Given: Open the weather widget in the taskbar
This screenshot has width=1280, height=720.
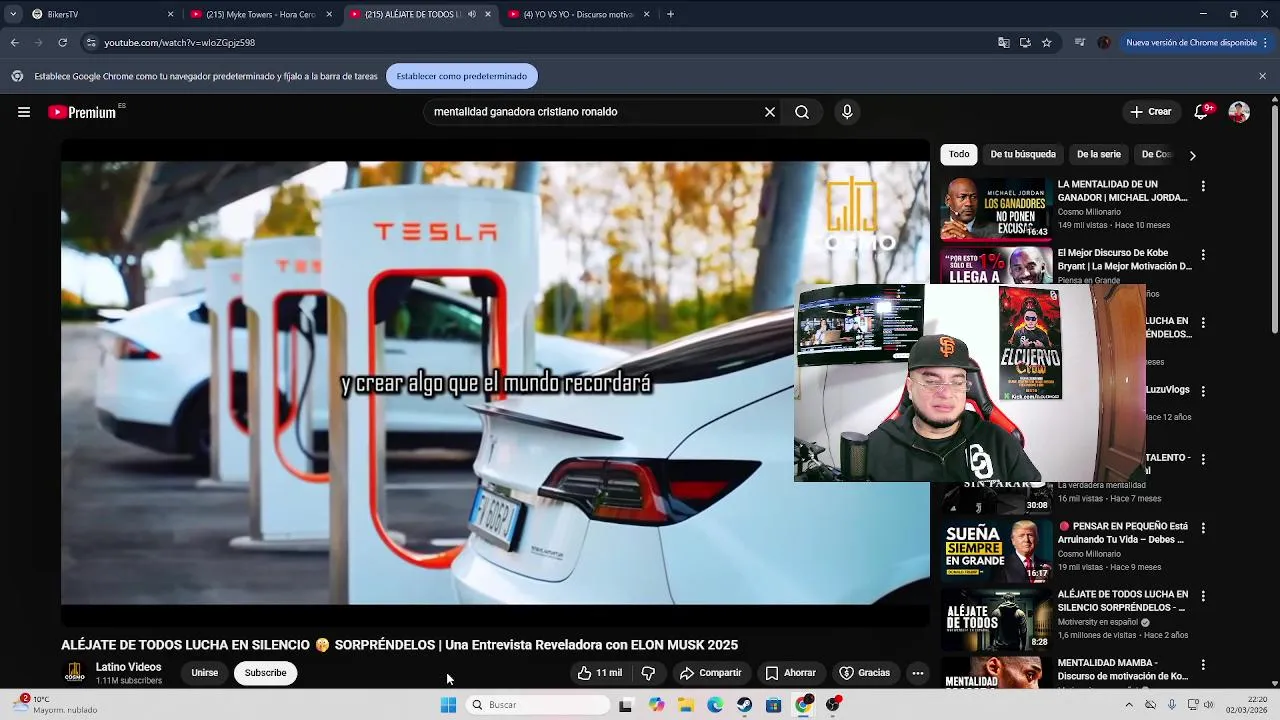Looking at the screenshot, I should pos(56,705).
